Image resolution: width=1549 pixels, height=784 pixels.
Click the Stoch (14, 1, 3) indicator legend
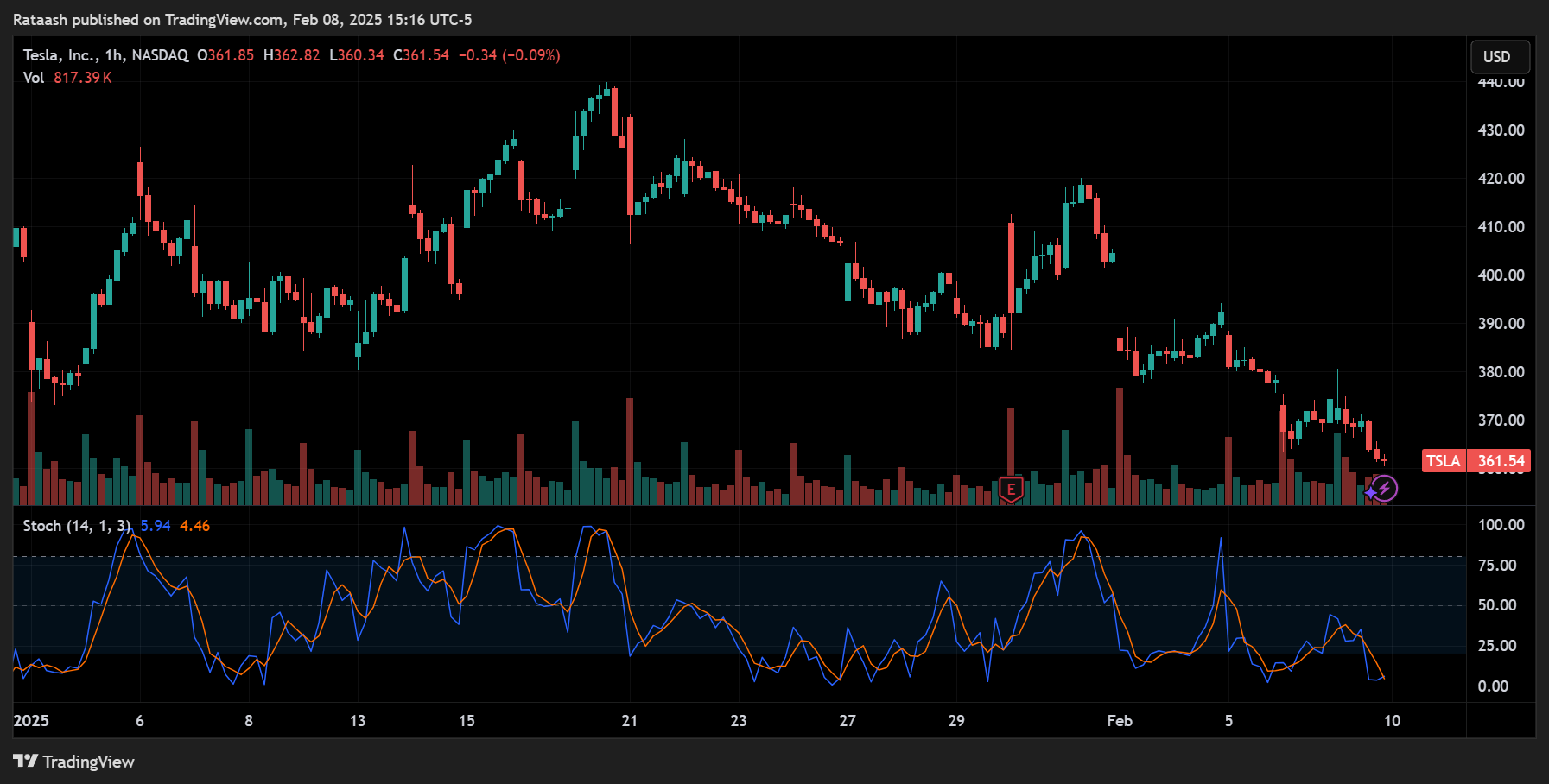78,526
